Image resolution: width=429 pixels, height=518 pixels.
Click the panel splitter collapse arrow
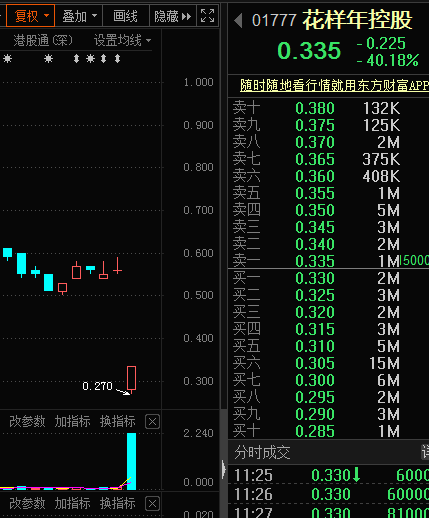pyautogui.click(x=224, y=469)
